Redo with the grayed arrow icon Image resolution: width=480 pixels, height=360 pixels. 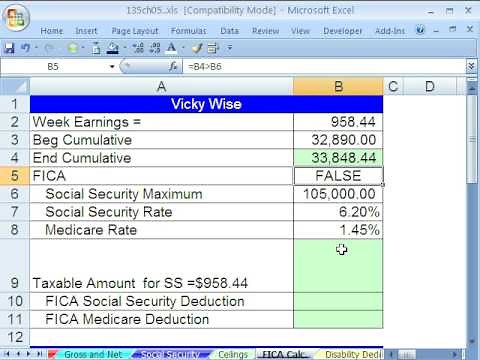[x=49, y=48]
